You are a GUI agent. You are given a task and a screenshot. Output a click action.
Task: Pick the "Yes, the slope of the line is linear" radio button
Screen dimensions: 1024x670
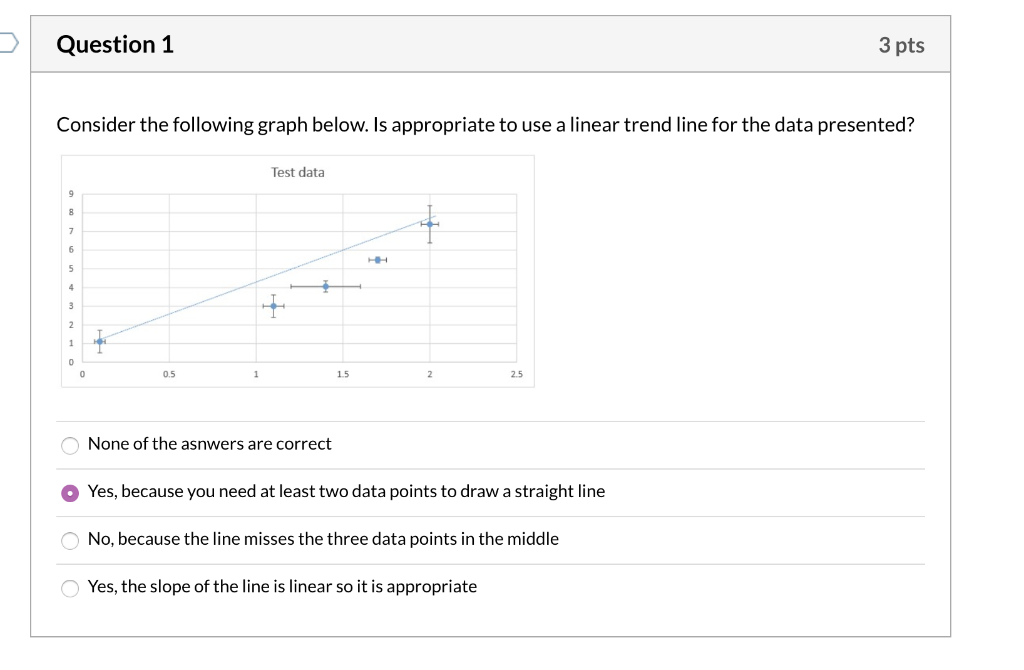point(70,588)
